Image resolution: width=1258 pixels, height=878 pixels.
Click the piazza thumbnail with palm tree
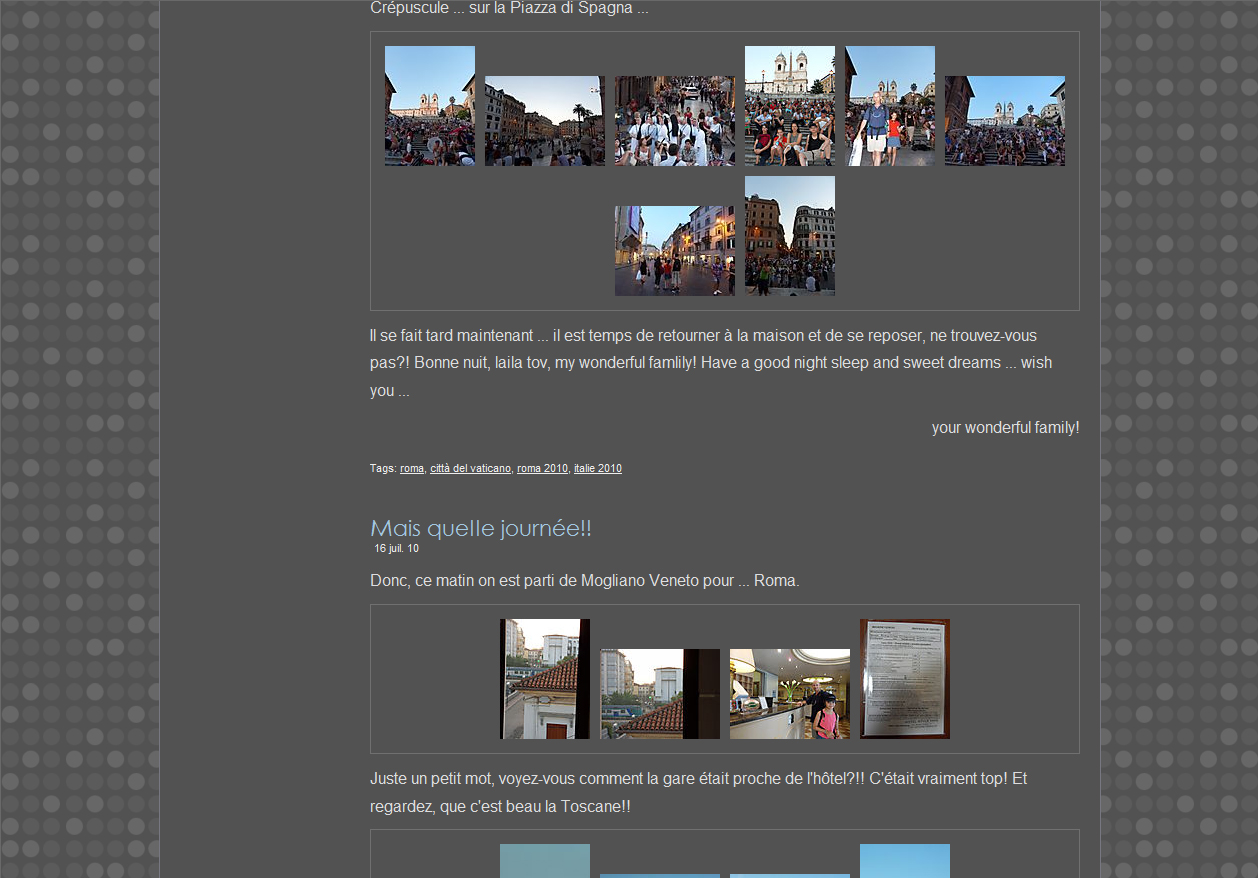(544, 121)
